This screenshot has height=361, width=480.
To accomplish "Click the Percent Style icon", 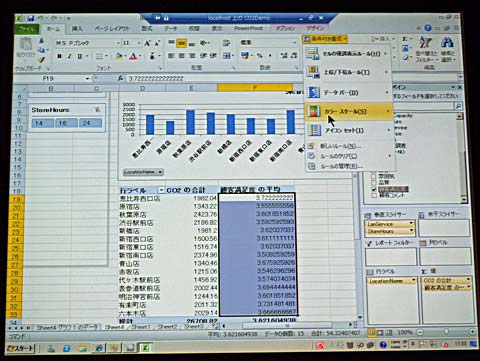I will [x=259, y=56].
